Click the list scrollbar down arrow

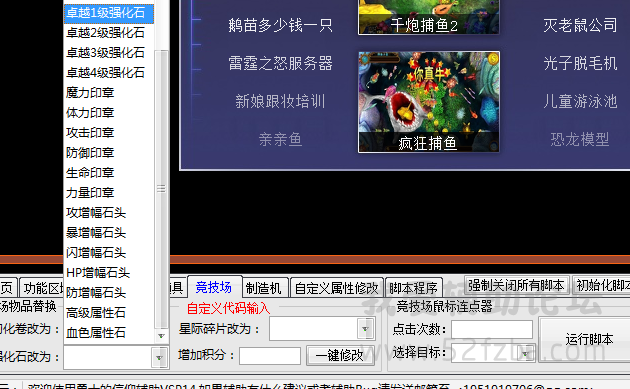pos(161,336)
